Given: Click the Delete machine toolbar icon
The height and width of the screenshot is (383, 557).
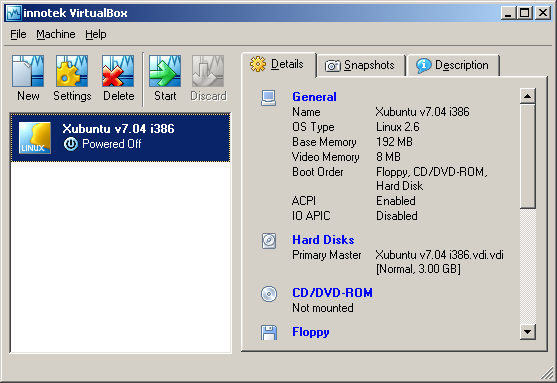Looking at the screenshot, I should tap(118, 71).
